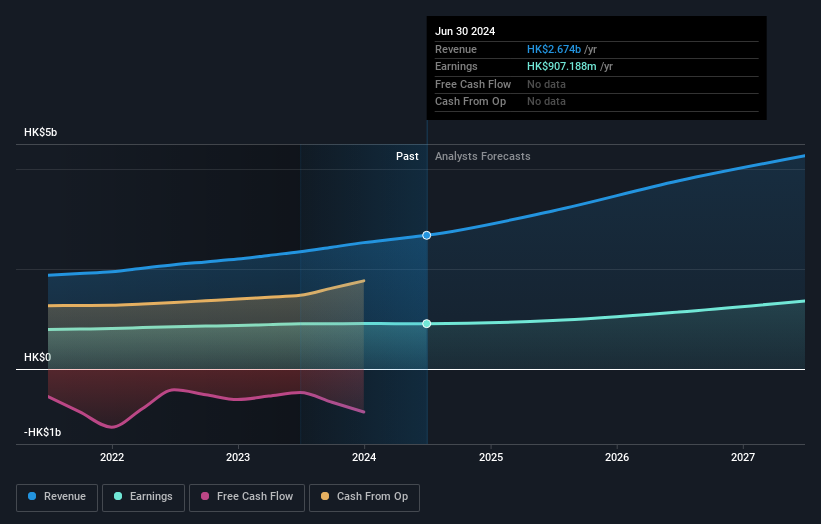Click the -HK$1b y-axis label
Viewport: 821px width, 524px height.
point(42,432)
